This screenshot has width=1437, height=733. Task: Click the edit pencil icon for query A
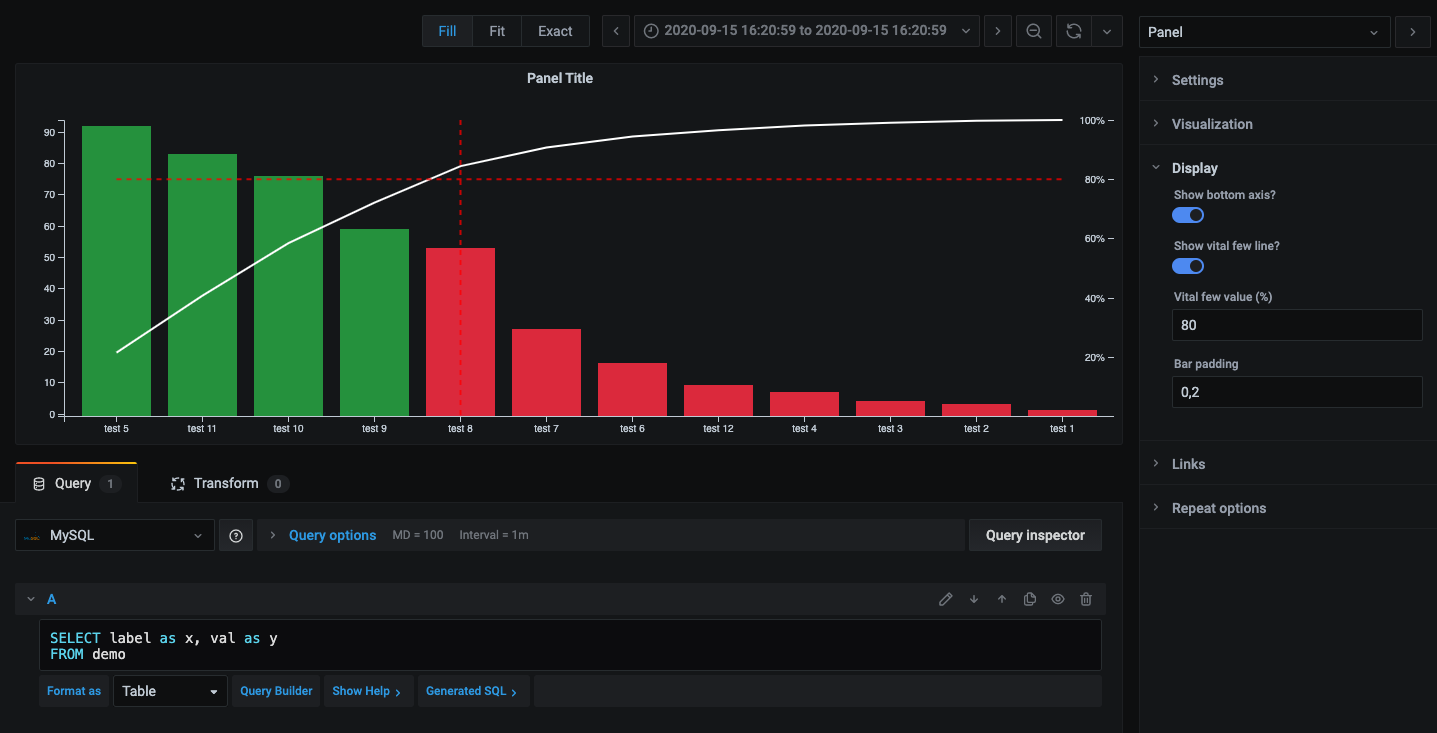(x=946, y=599)
